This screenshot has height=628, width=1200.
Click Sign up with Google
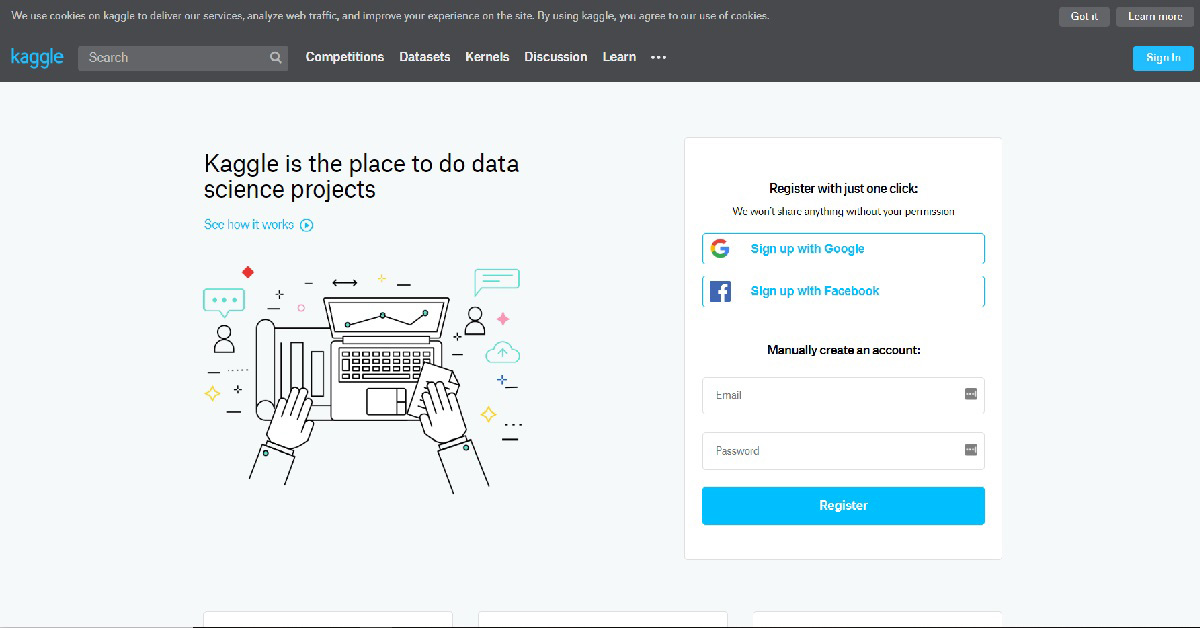click(x=843, y=248)
